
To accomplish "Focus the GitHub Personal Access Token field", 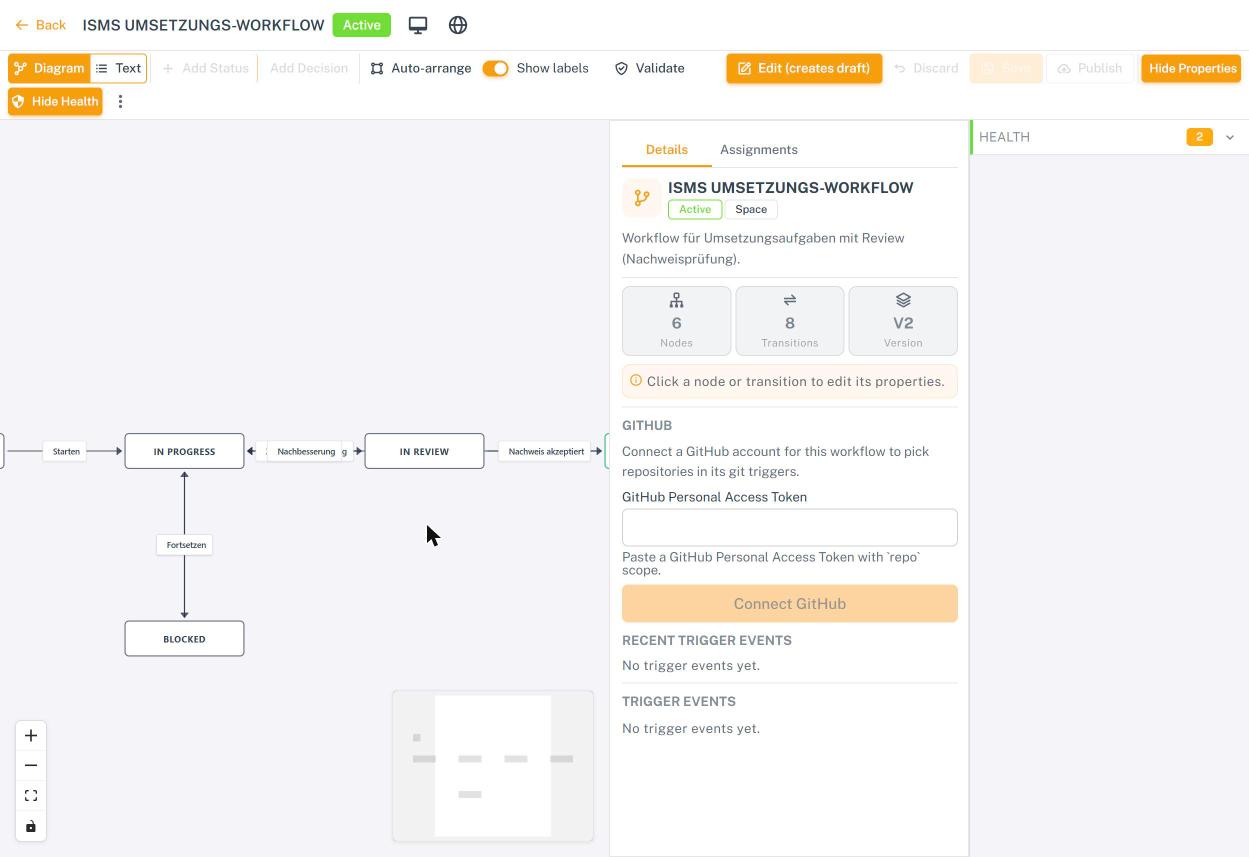I will 790,528.
